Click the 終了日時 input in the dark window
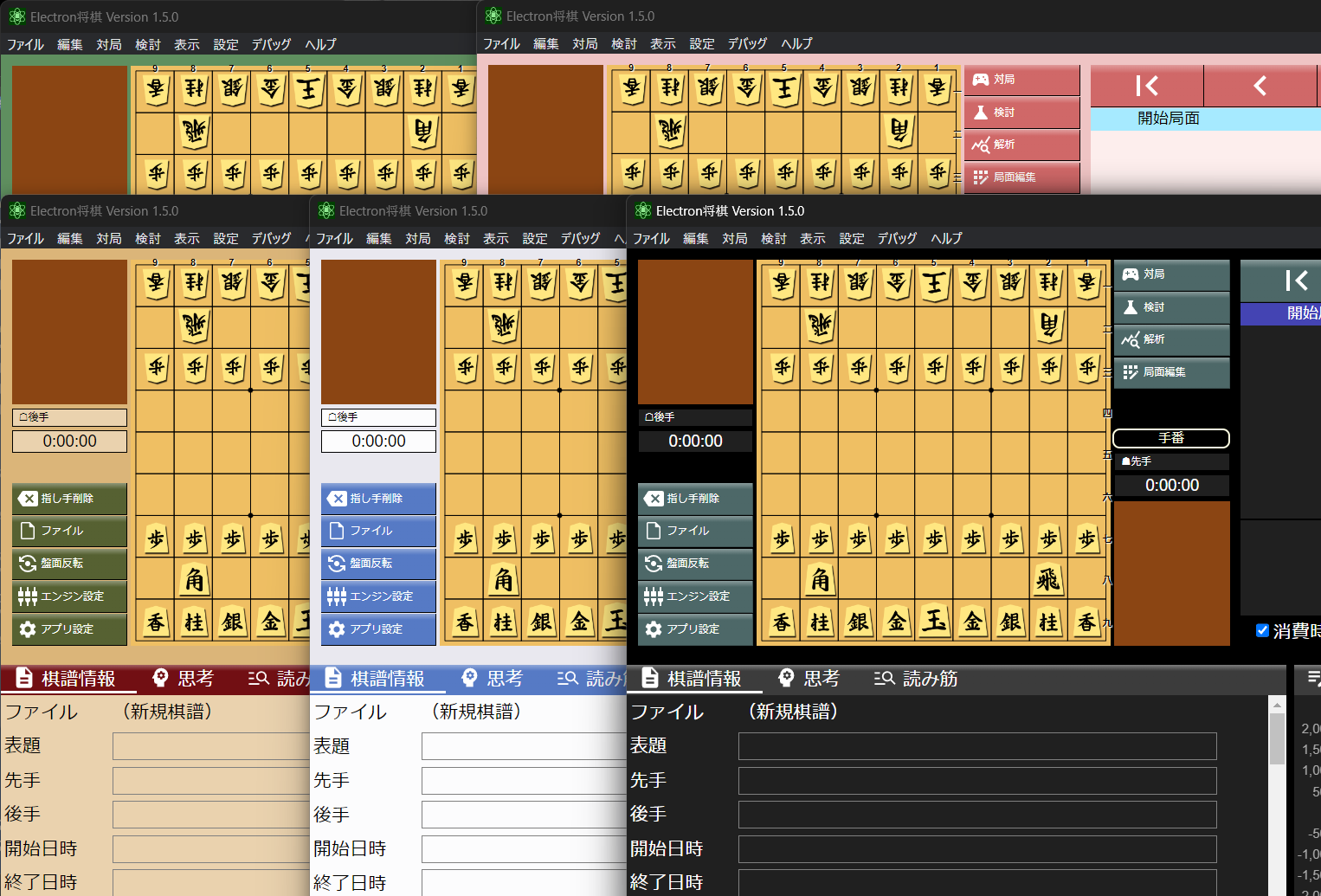 point(977,882)
